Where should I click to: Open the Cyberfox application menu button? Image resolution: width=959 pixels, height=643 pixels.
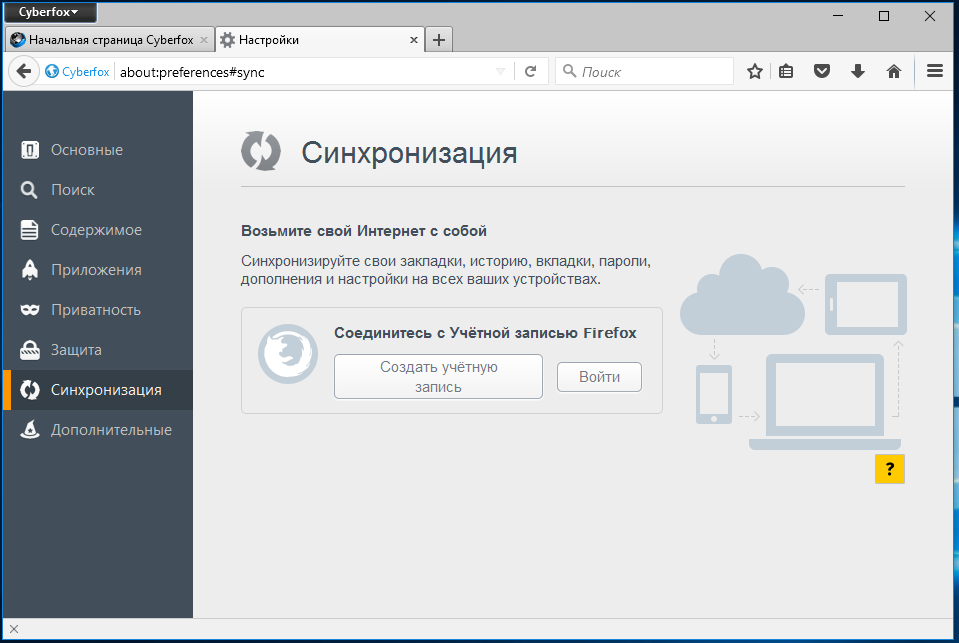point(50,12)
